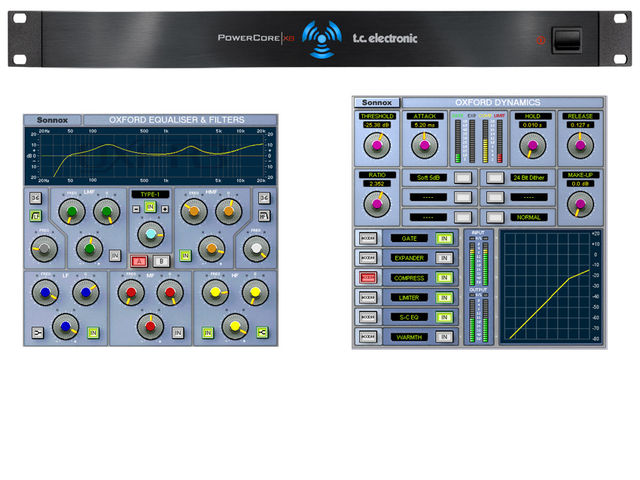Toggle the LIMITER section IN button

444,298
